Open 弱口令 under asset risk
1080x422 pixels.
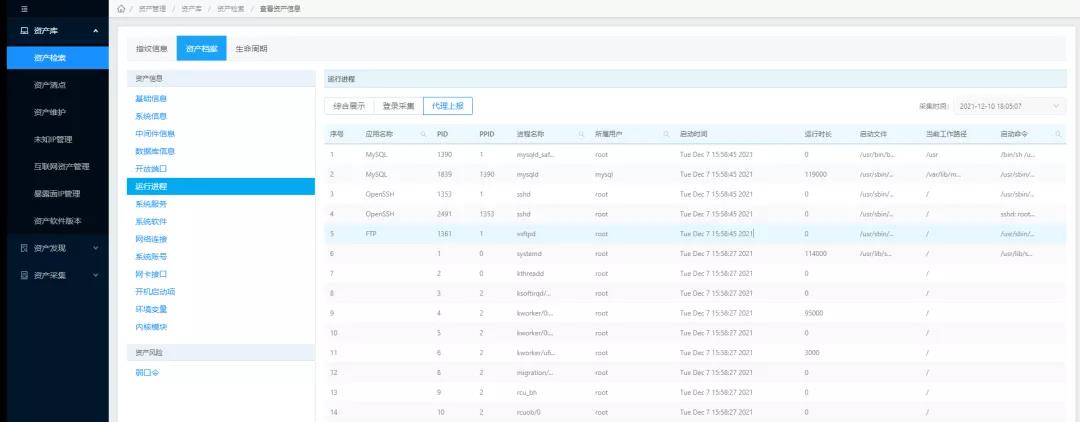[147, 373]
